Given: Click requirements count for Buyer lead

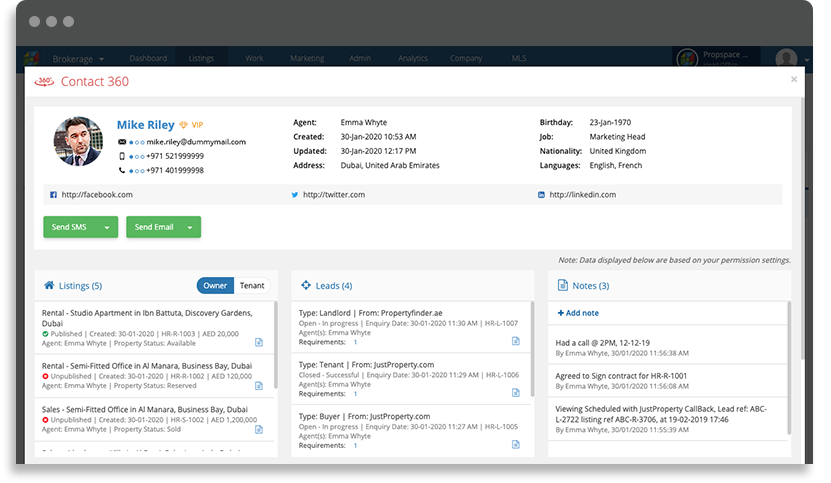Looking at the screenshot, I should point(355,446).
